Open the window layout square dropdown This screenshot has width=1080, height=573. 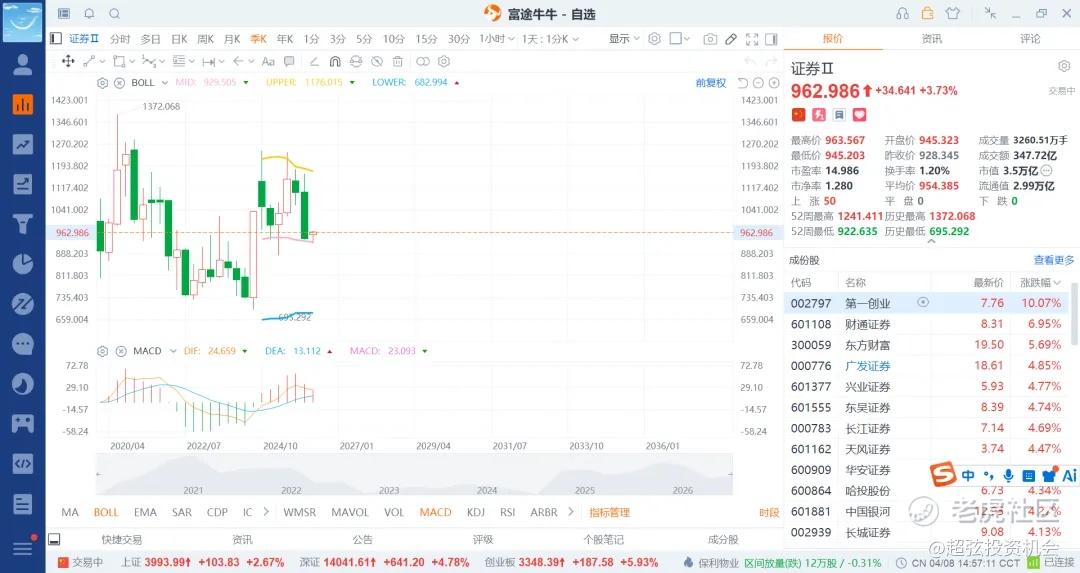680,39
